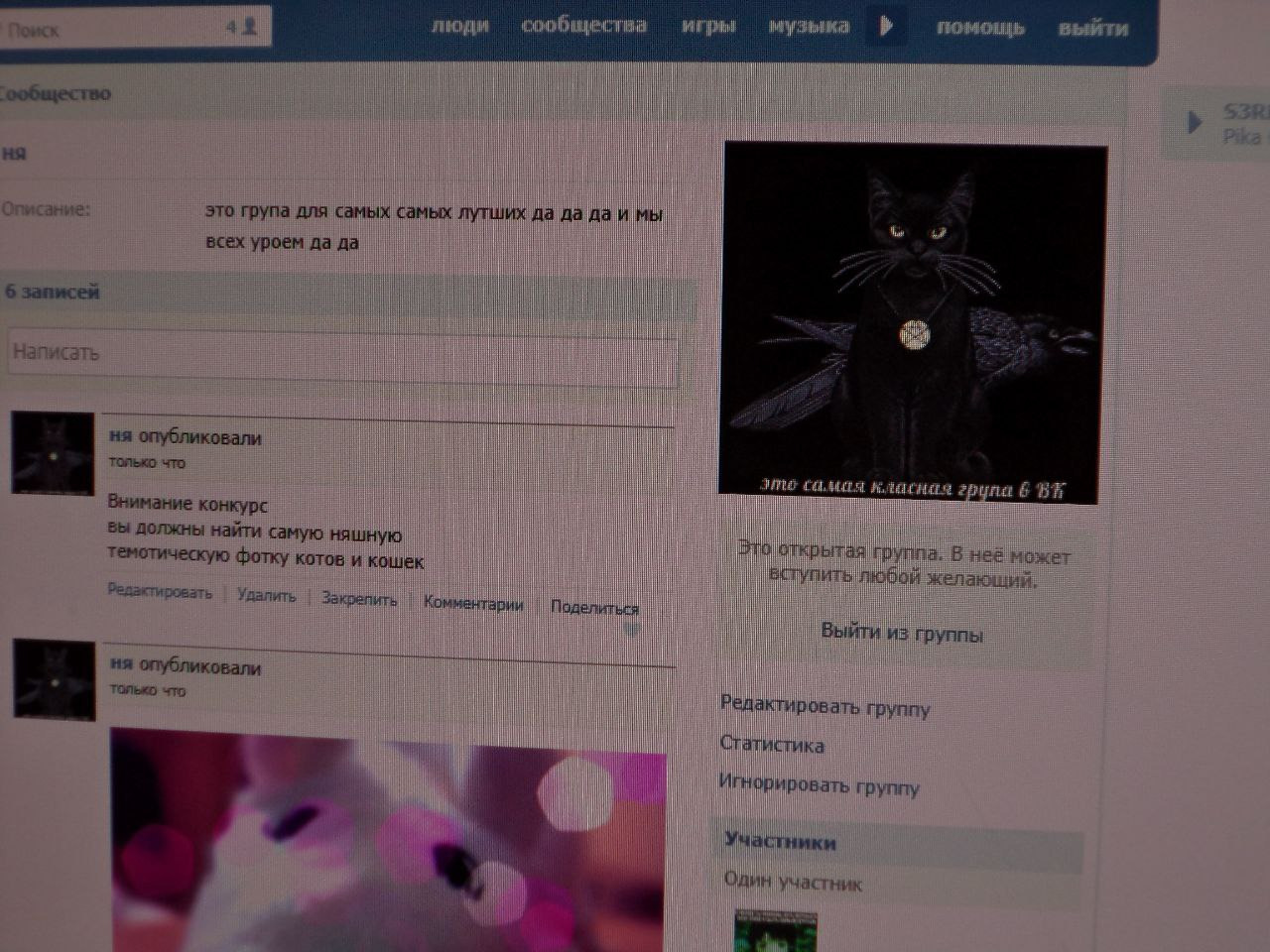
Task: Click the Описание: label
Action: [46, 209]
